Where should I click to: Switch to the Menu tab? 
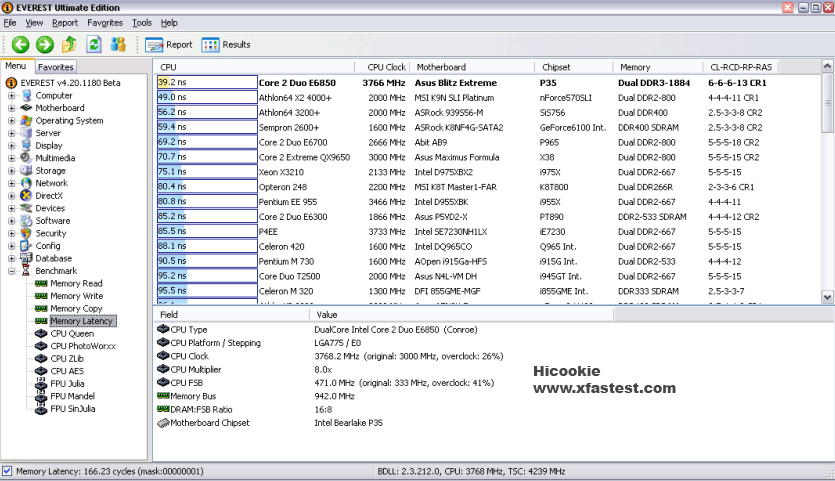(16, 66)
